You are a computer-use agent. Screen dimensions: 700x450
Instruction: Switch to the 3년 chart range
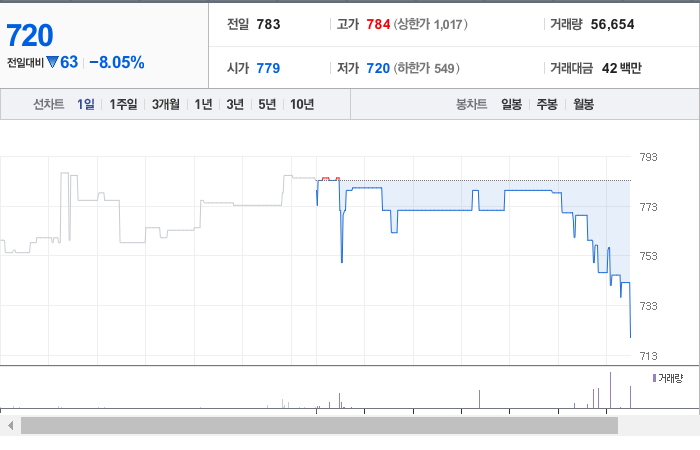coord(235,104)
